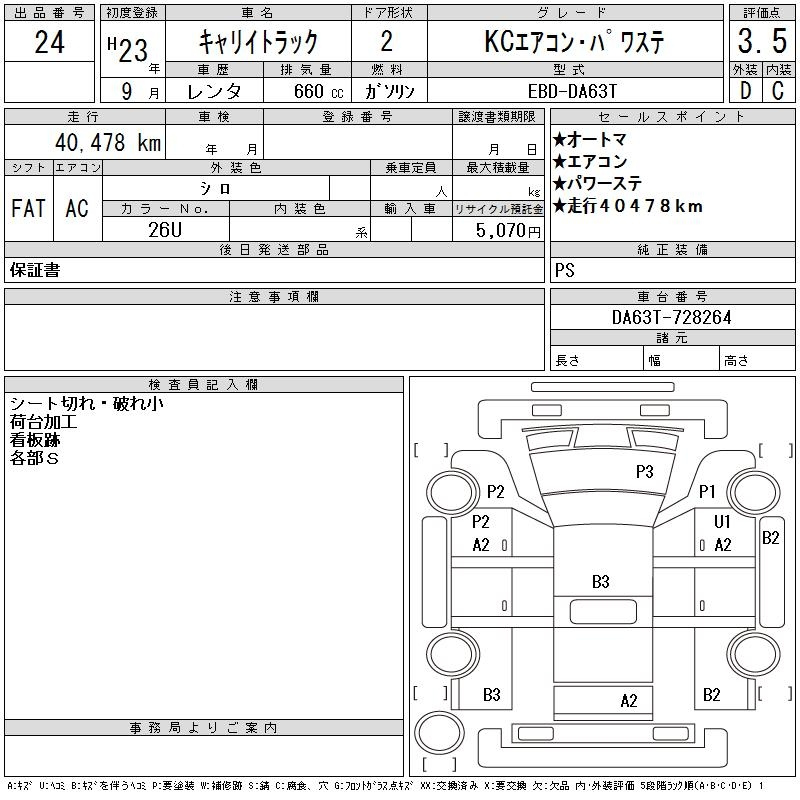The height and width of the screenshot is (800, 800).
Task: Click the sales point ★エアコン
Action: [x=589, y=161]
